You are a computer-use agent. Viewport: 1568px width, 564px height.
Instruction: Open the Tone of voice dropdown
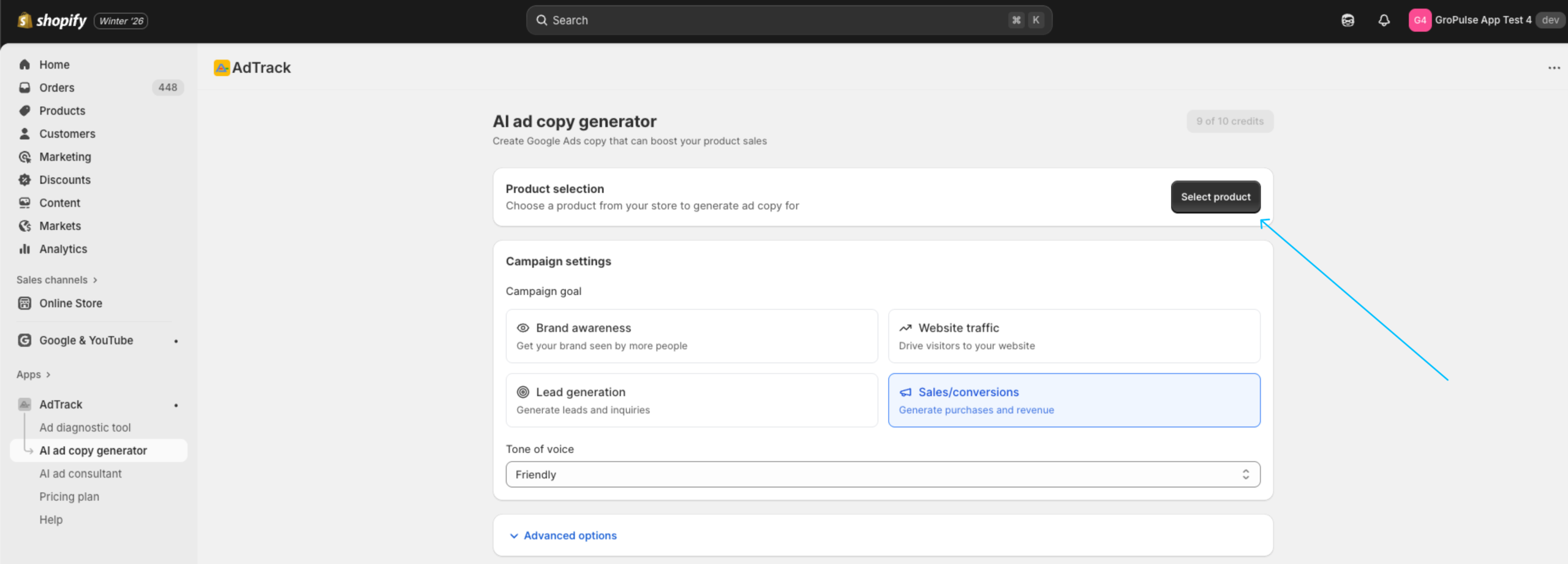883,474
